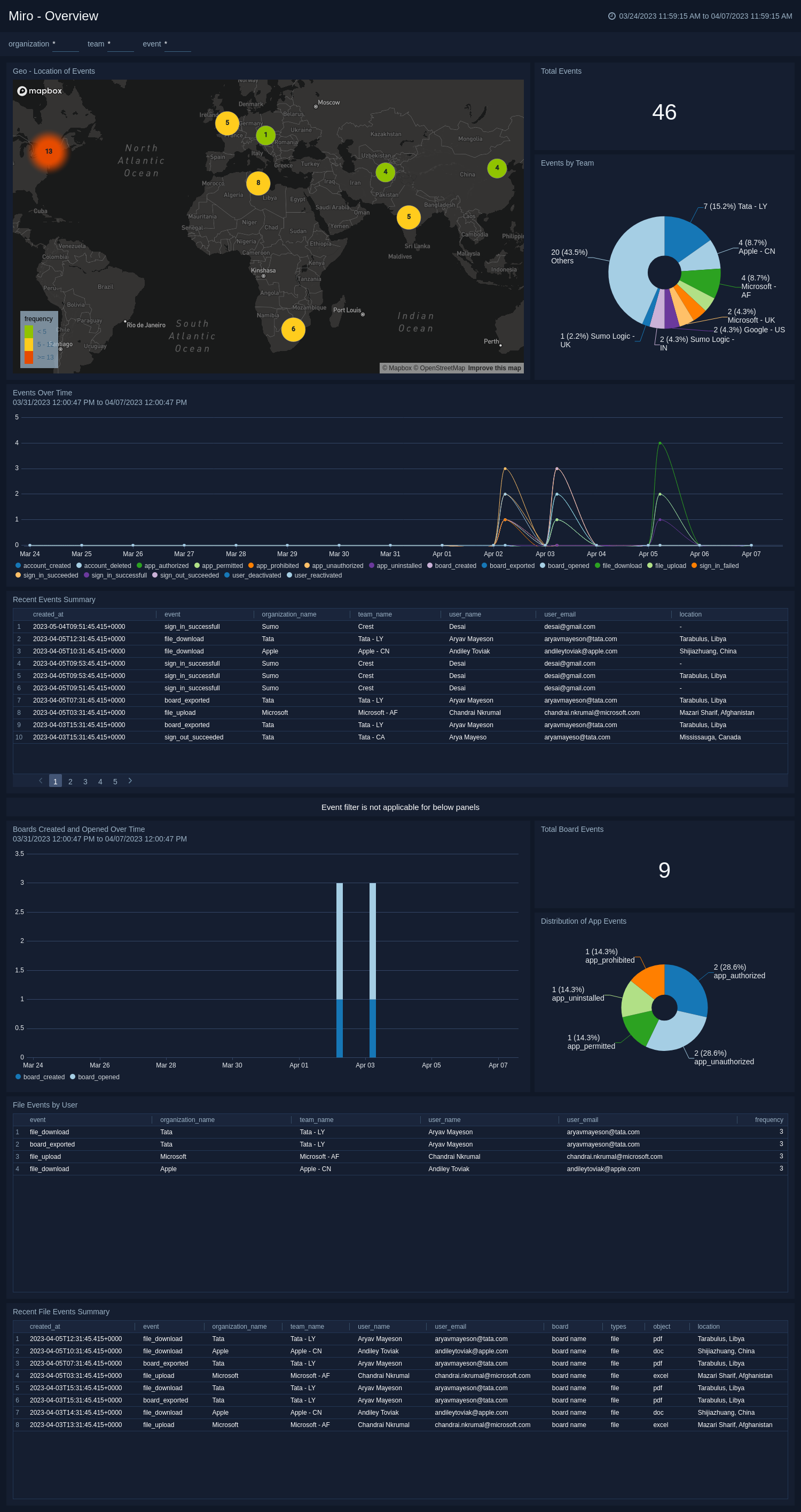This screenshot has height=1512, width=801.
Task: Toggle user_reactivated series in legend
Action: pyautogui.click(x=315, y=575)
